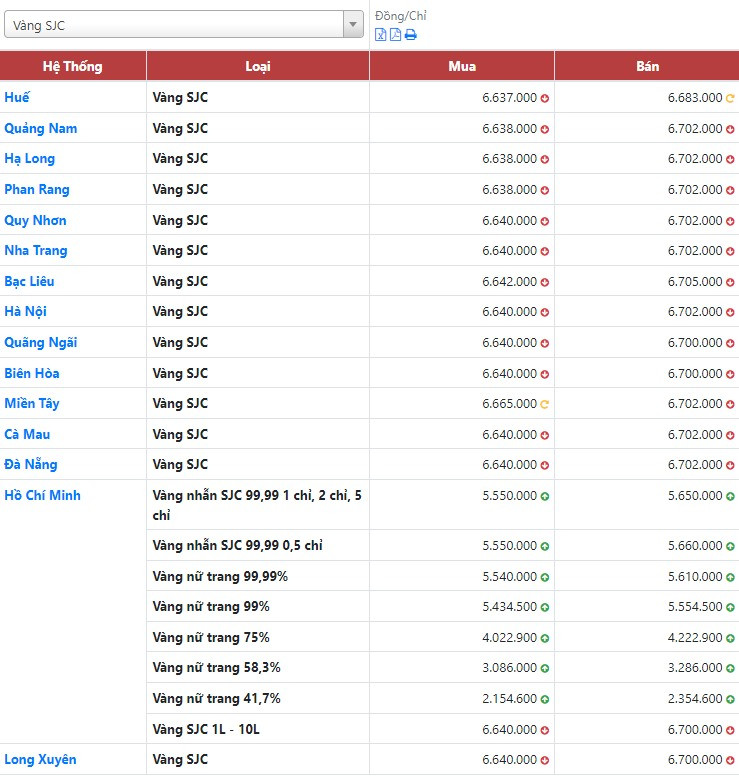Click the Loại column header
The image size is (739, 776).
click(258, 66)
